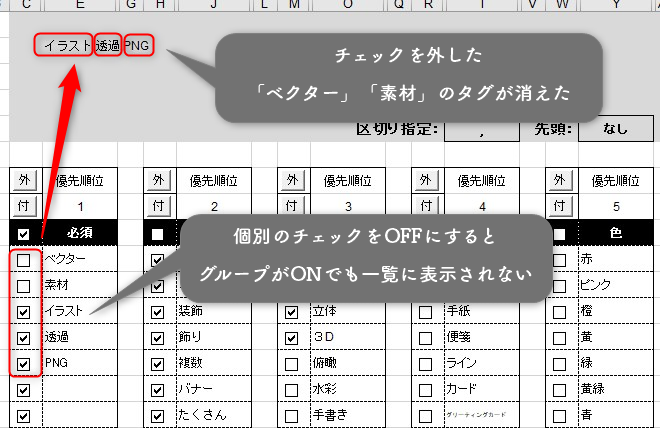Select the 優先順位 cell above number 3
This screenshot has height=428, width=660.
tap(348, 181)
